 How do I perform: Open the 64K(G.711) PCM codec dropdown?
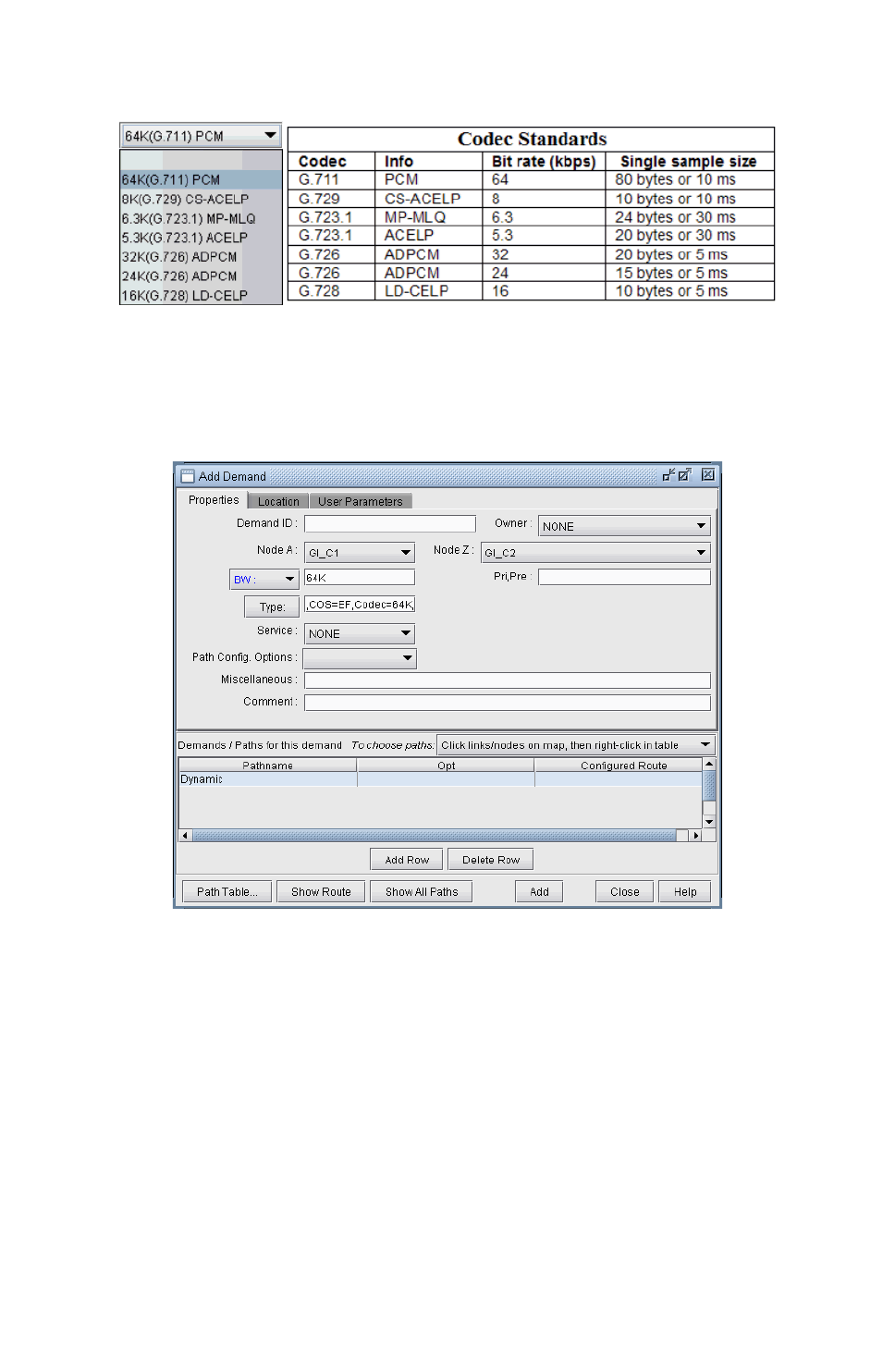coord(201,136)
